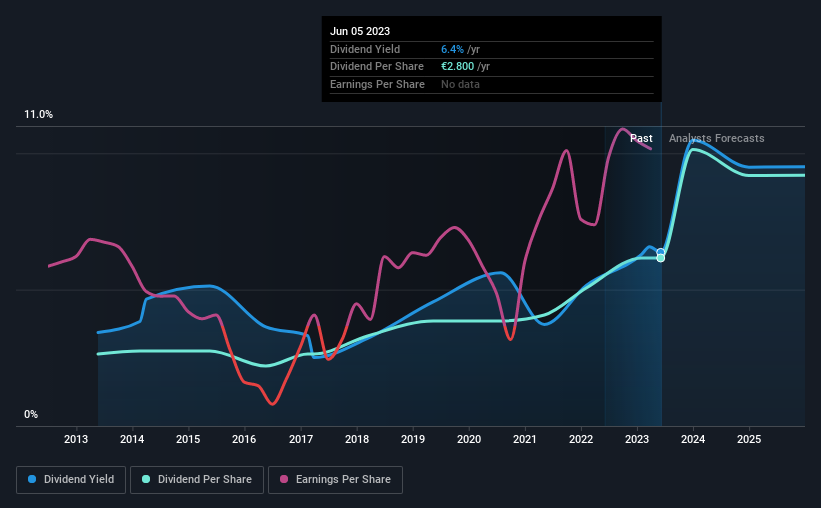Click the blue Dividend Yield data point marker
The width and height of the screenshot is (821, 508).
(x=661, y=252)
